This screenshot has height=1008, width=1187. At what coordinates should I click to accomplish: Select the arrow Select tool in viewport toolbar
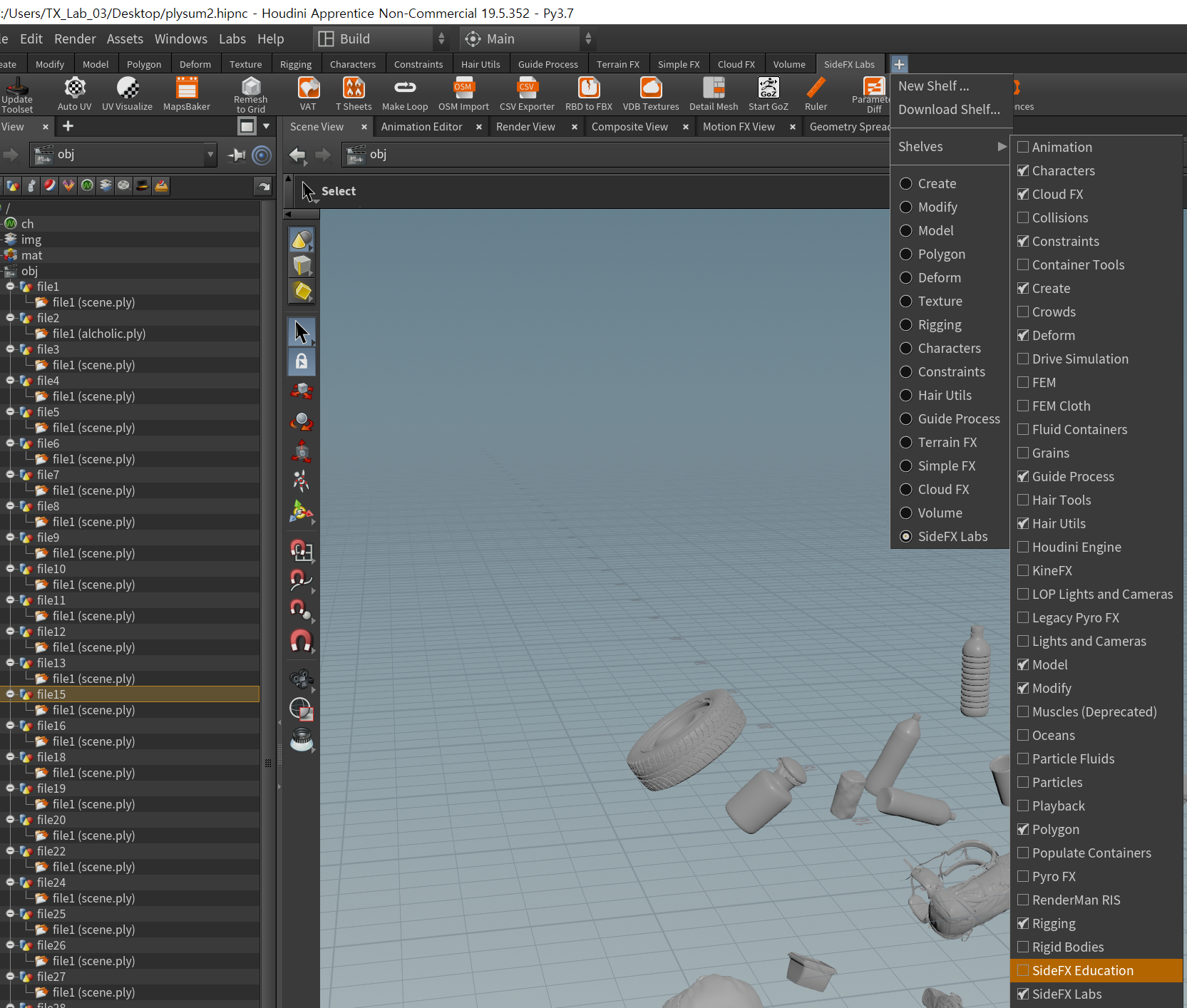[302, 331]
